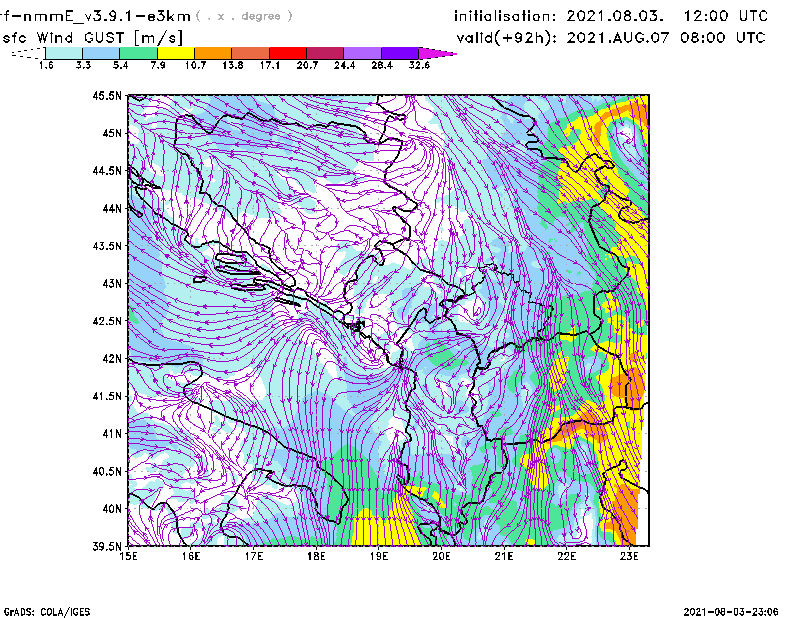Click the model name text with 'v3.9.1-e3km'
The width and height of the screenshot is (800, 618).
pyautogui.click(x=95, y=16)
